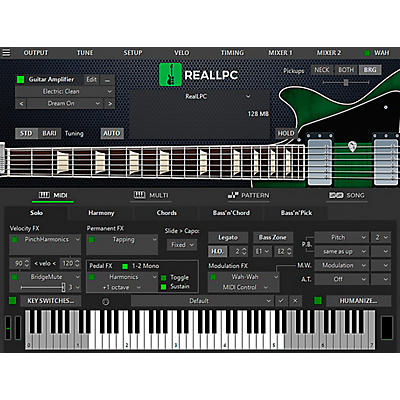Viewport: 400px width, 400px height.
Task: Select STD tuning
Action: (26, 133)
